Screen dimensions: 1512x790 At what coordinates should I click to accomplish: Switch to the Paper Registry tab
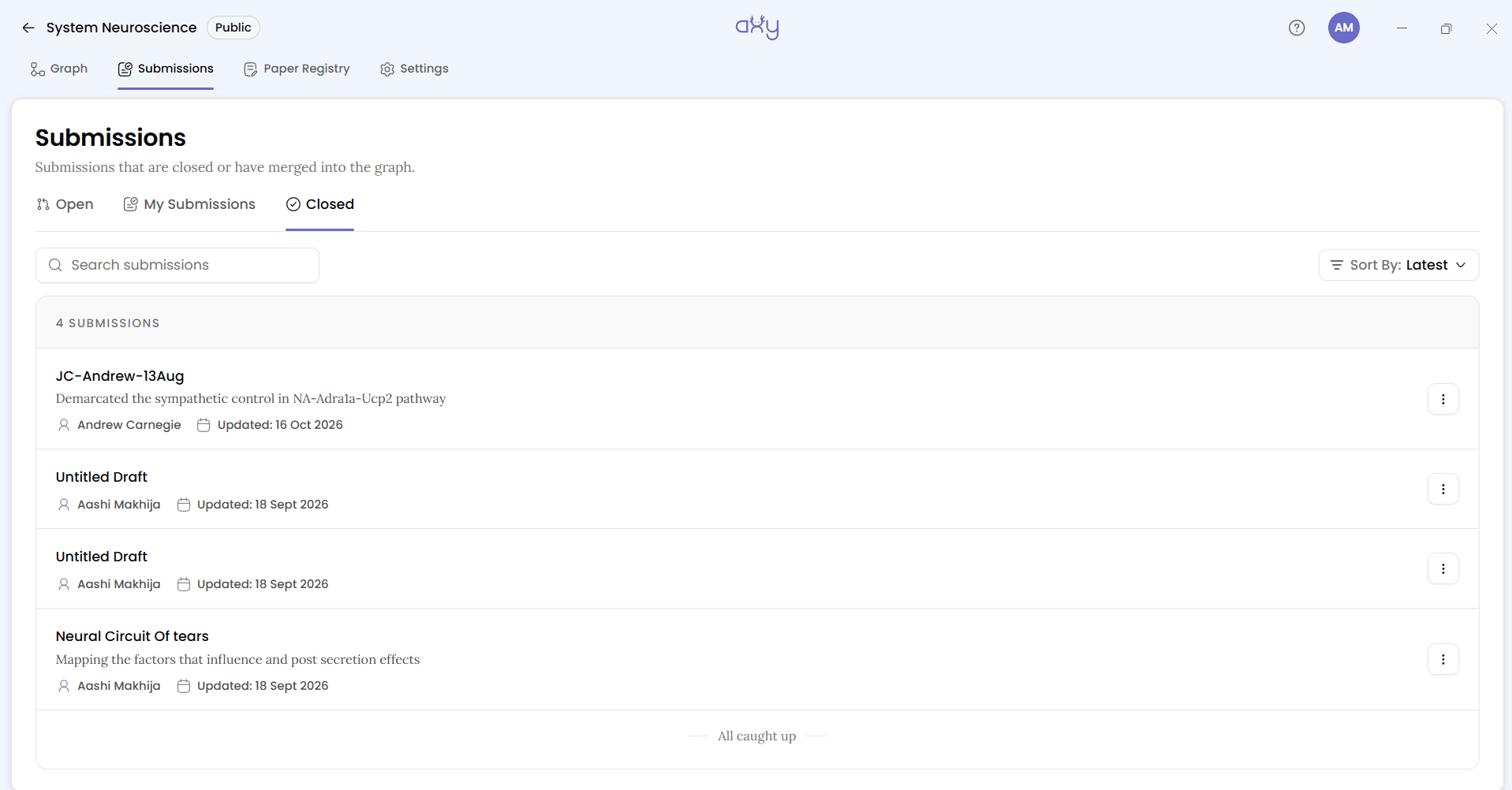tap(297, 69)
